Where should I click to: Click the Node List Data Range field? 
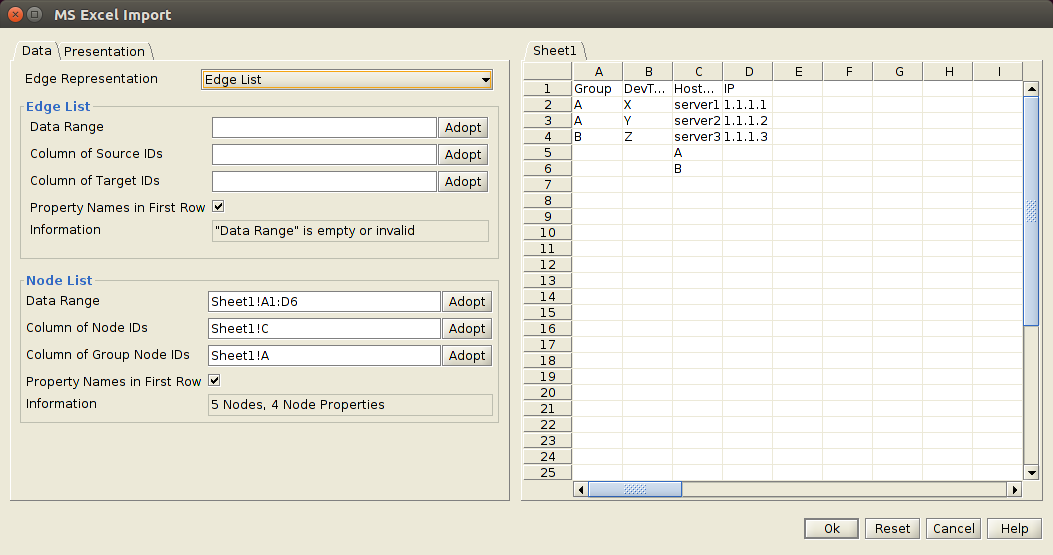point(324,302)
